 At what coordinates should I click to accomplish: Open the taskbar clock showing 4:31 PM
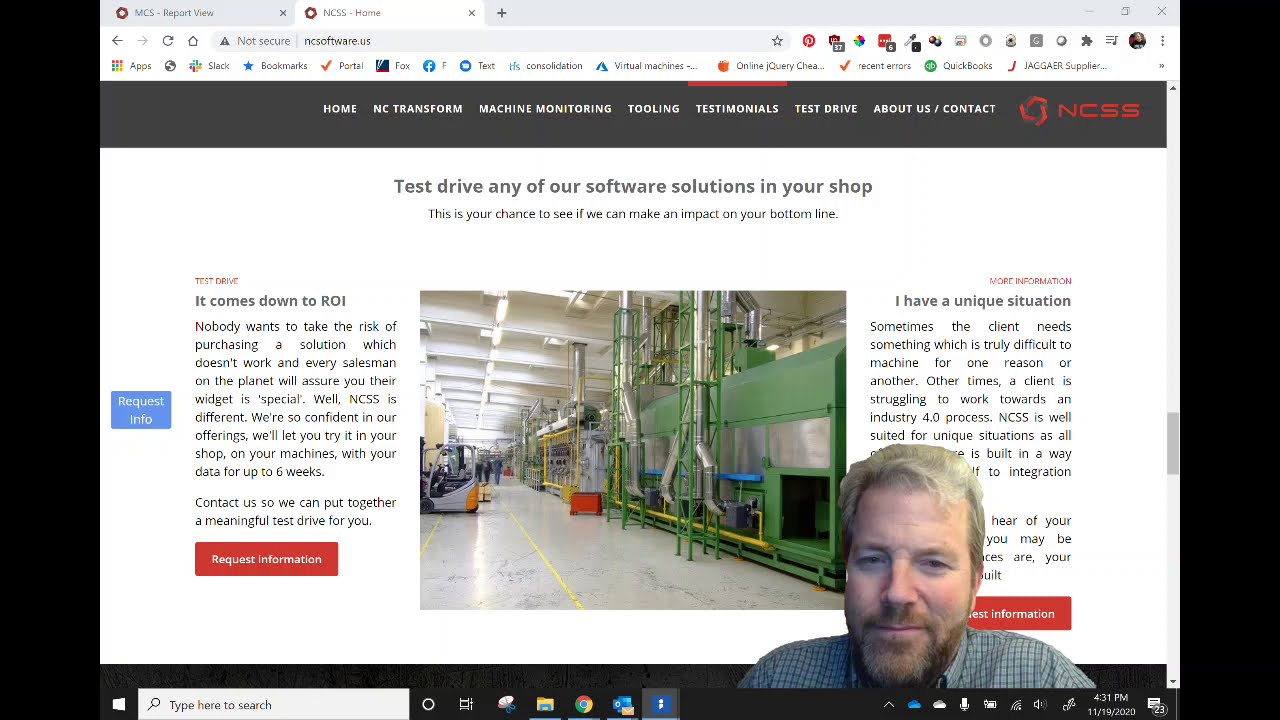pyautogui.click(x=1111, y=705)
